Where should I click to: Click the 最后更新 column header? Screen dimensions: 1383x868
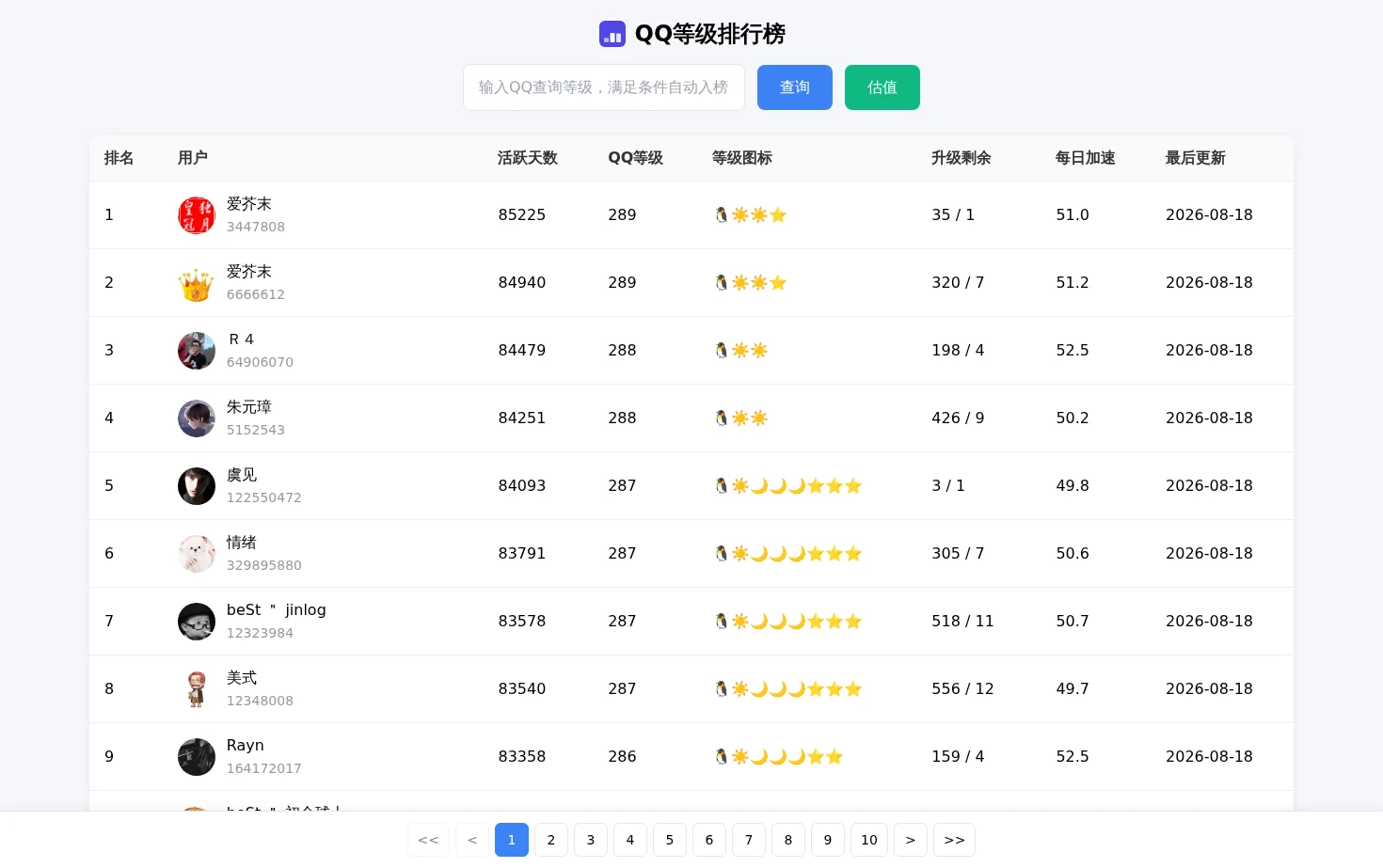point(1196,158)
